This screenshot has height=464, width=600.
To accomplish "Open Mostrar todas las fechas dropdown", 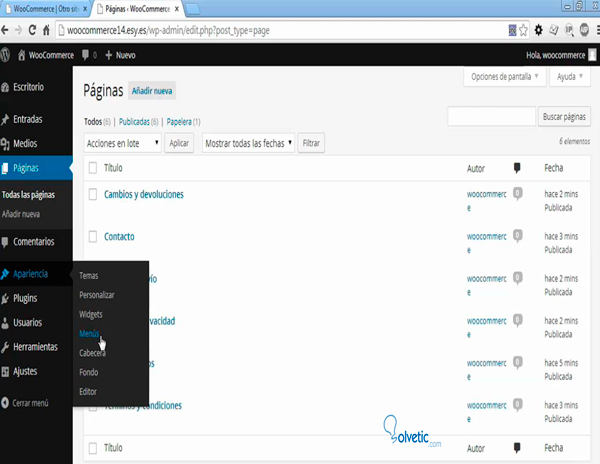I will (x=248, y=143).
